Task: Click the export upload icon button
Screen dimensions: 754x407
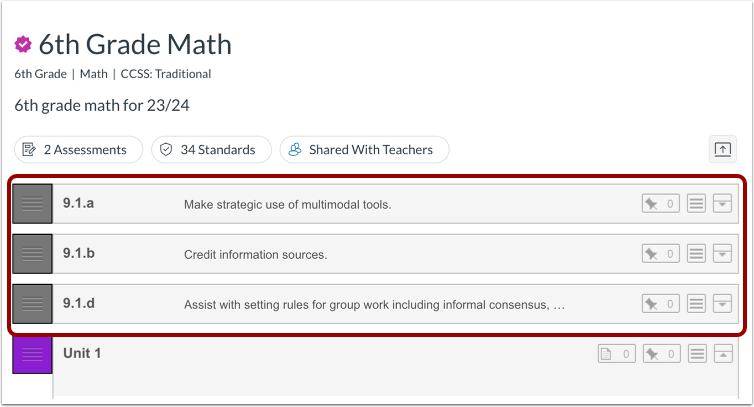Action: pos(722,149)
